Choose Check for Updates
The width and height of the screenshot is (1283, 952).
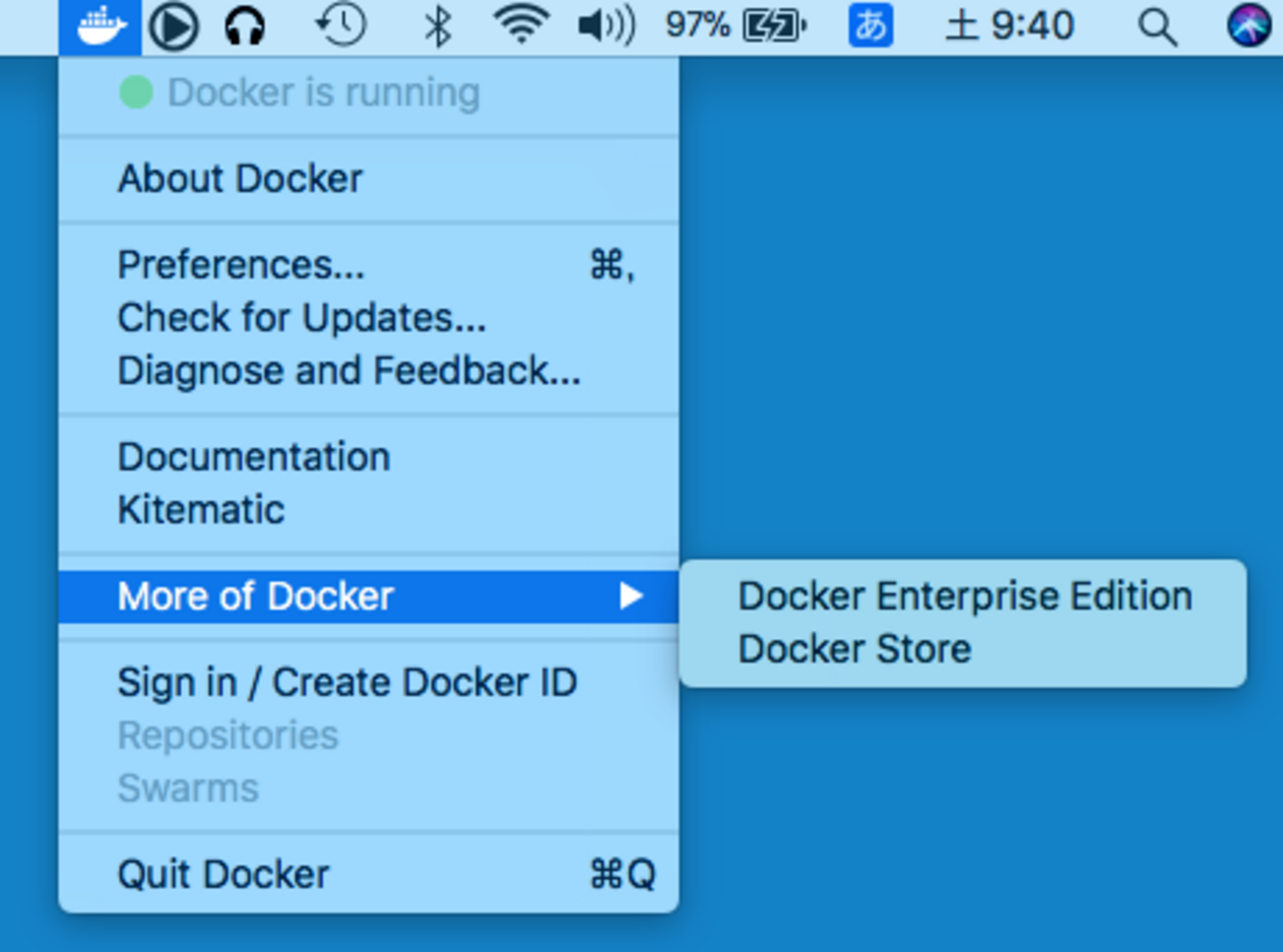coord(301,318)
